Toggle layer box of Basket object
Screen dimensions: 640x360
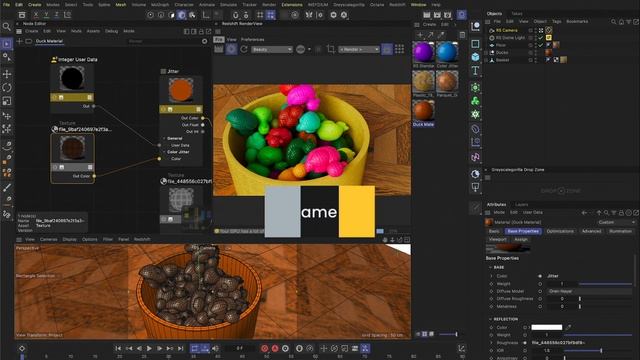pyautogui.click(x=531, y=60)
